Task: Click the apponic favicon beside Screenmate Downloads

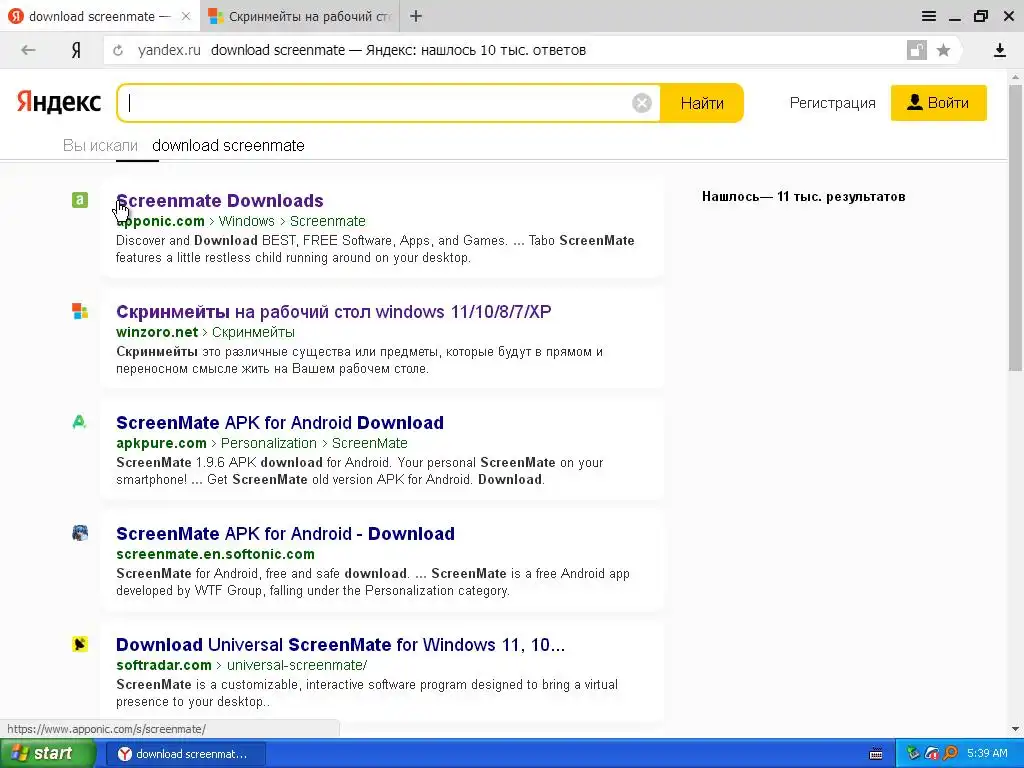Action: coord(80,200)
